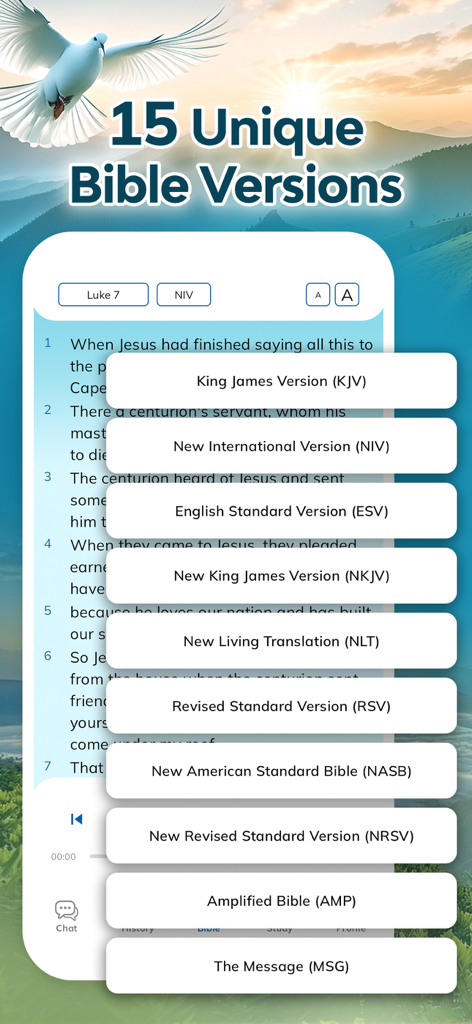472x1024 pixels.
Task: Tap verse number 2
Action: coord(48,409)
